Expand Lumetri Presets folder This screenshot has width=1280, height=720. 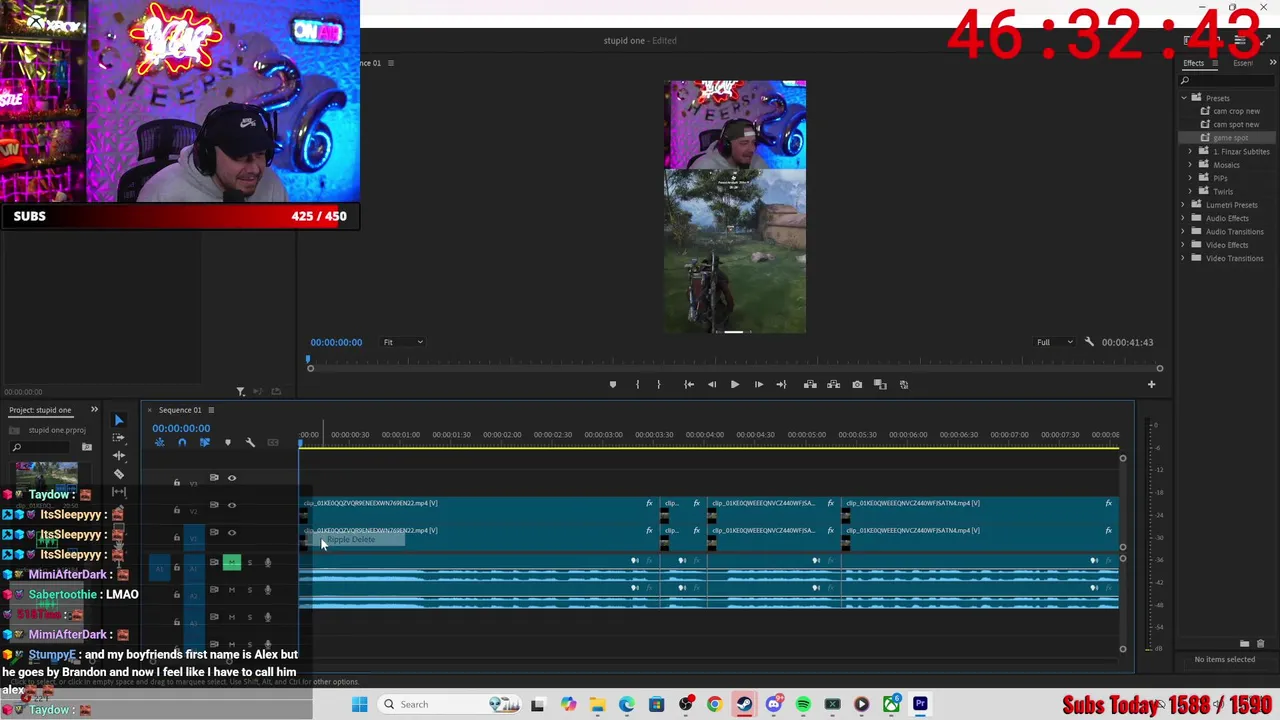point(1183,205)
